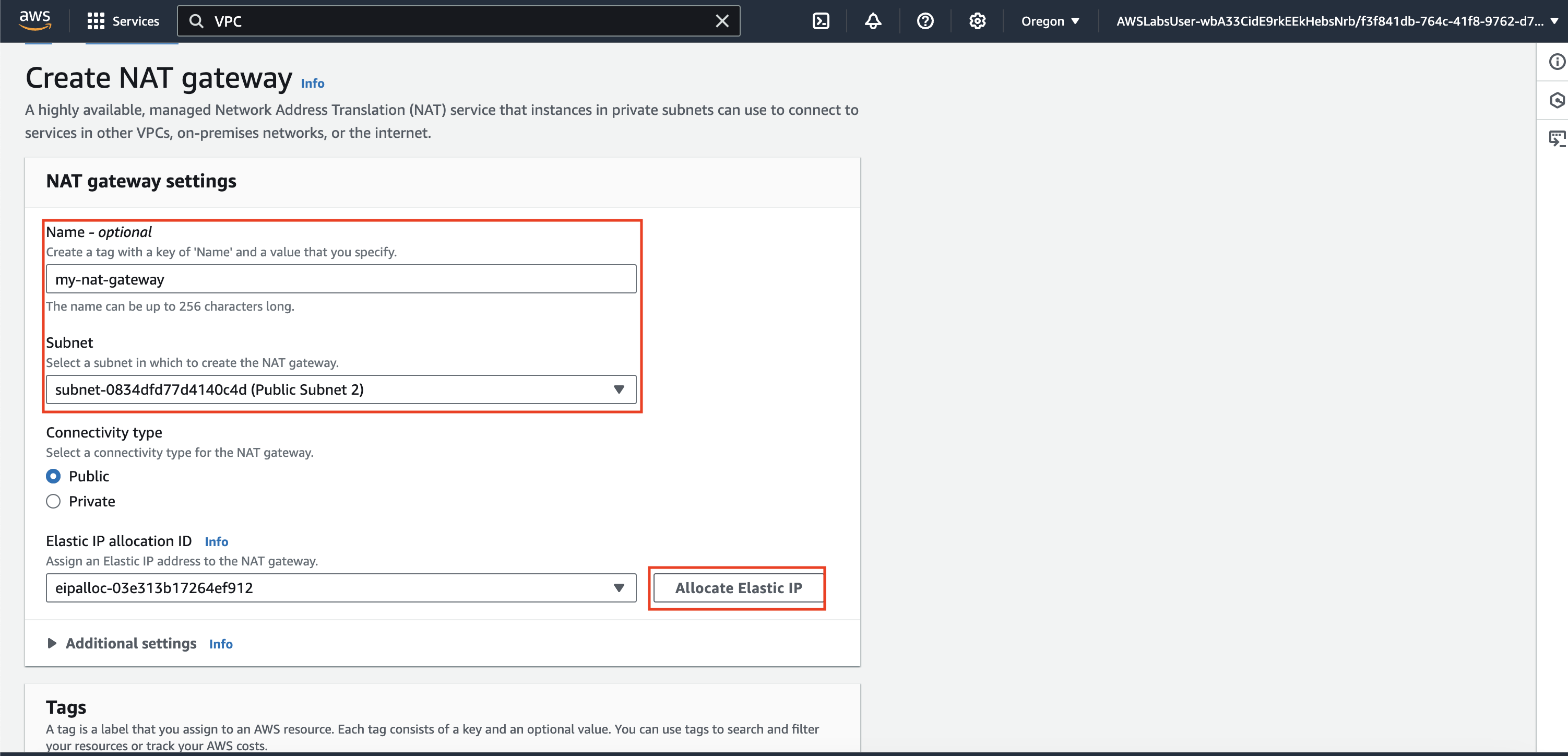The image size is (1568, 756).
Task: Clear the VPC search text
Action: pyautogui.click(x=722, y=21)
